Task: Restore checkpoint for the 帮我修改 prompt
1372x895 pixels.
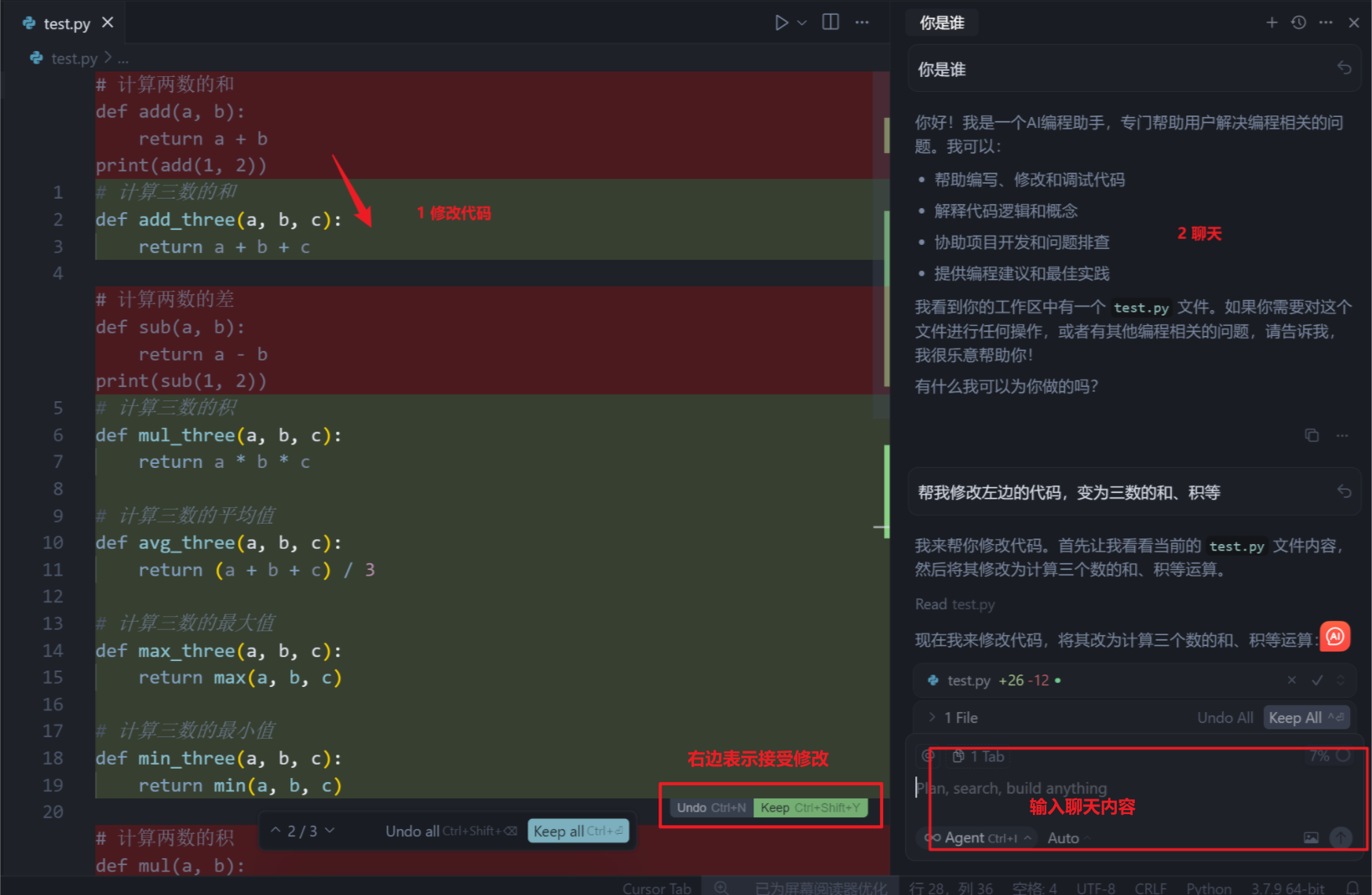Action: click(x=1345, y=491)
